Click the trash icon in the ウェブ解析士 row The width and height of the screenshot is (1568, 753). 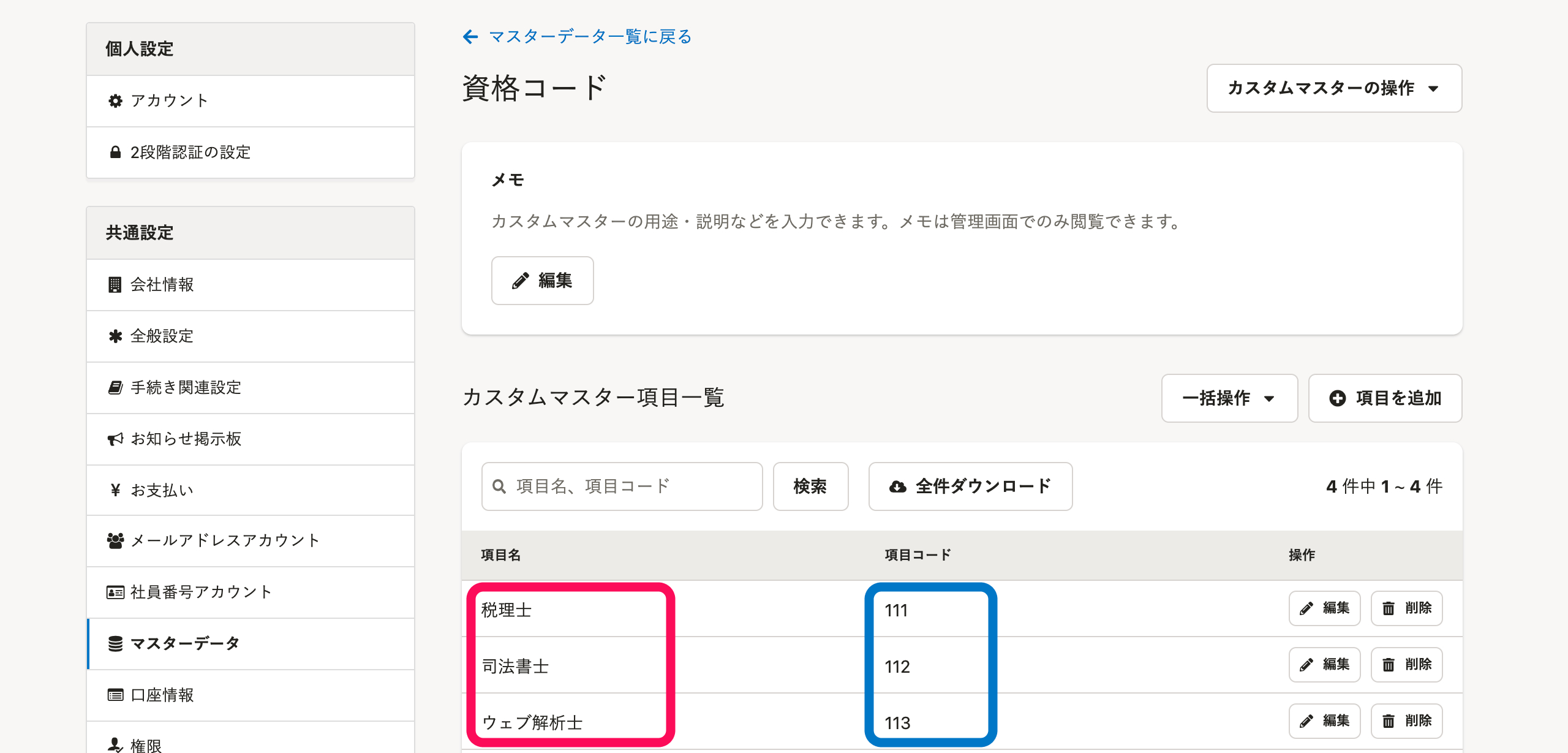coord(1389,721)
